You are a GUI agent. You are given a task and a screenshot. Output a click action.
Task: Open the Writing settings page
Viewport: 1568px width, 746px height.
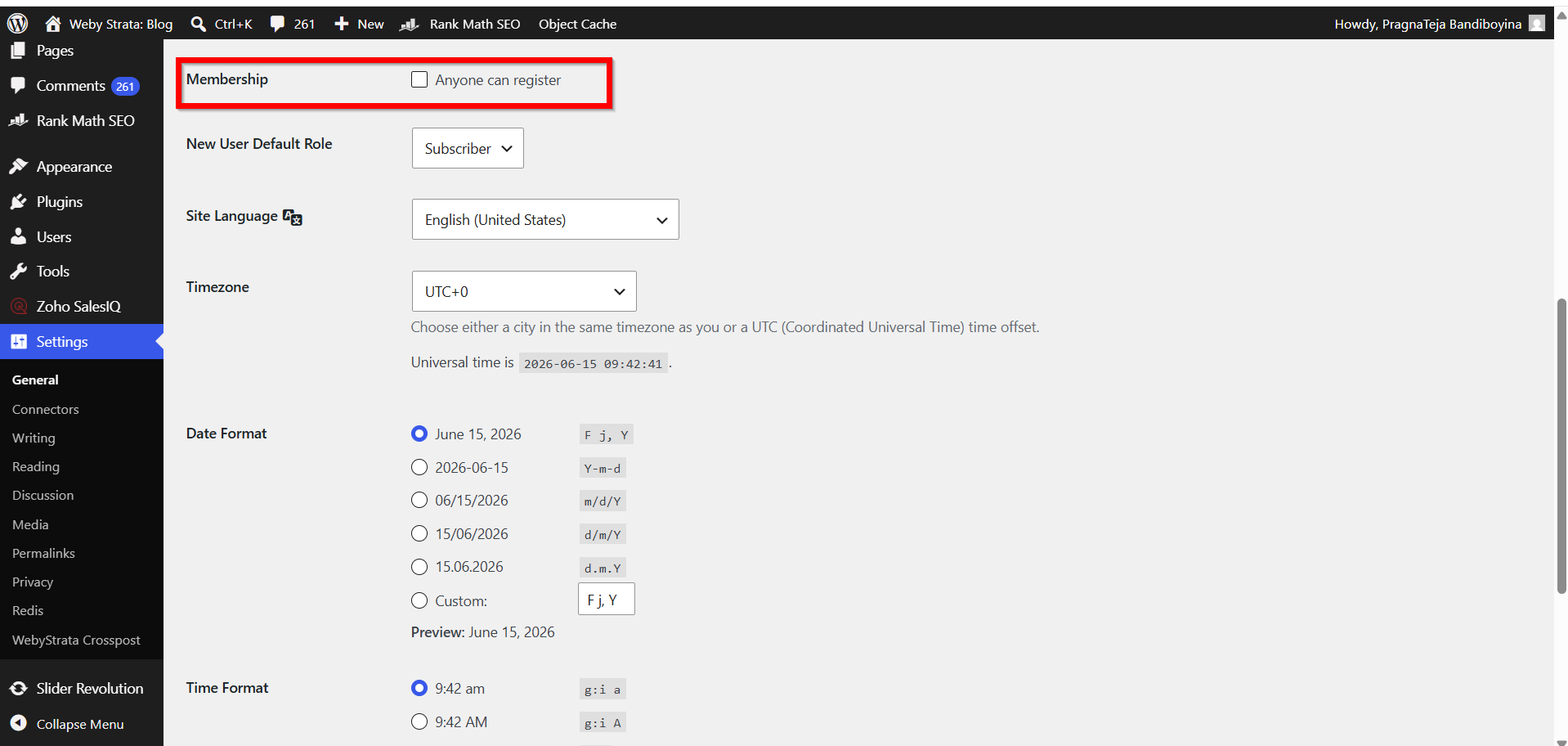coord(34,438)
